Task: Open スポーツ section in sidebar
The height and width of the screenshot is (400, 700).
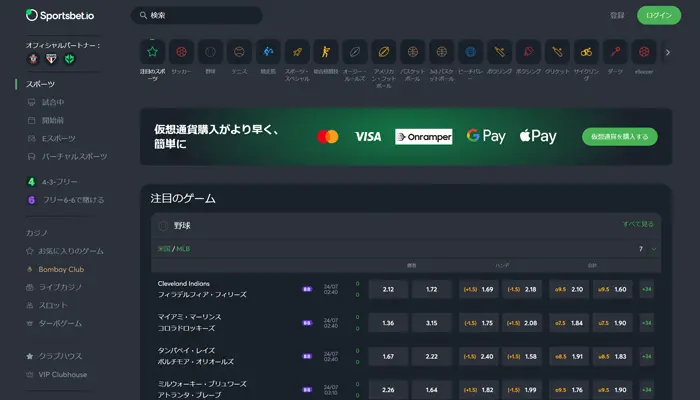Action: pos(40,84)
